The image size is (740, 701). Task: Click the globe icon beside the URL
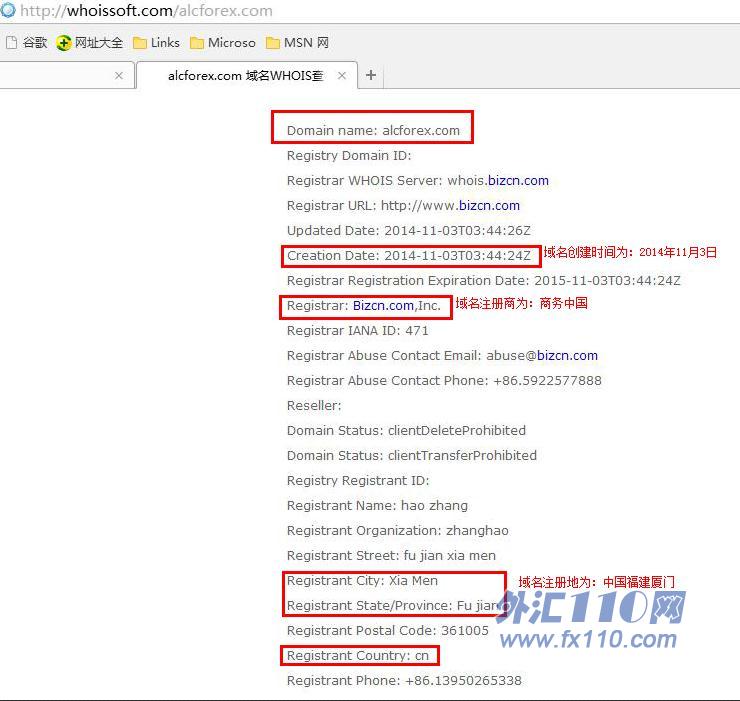(x=8, y=10)
